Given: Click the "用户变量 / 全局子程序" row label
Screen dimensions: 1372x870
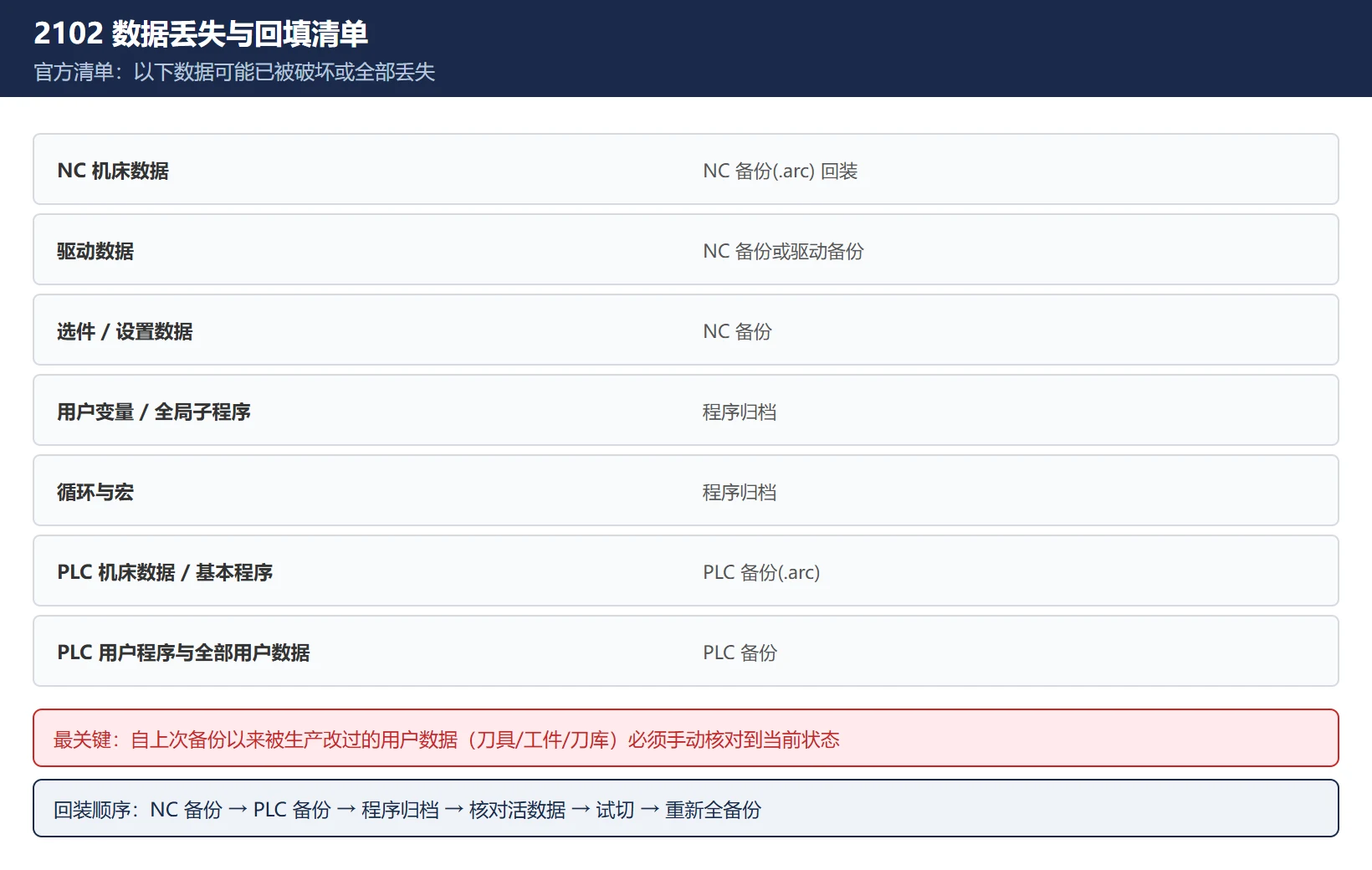Looking at the screenshot, I should (154, 412).
